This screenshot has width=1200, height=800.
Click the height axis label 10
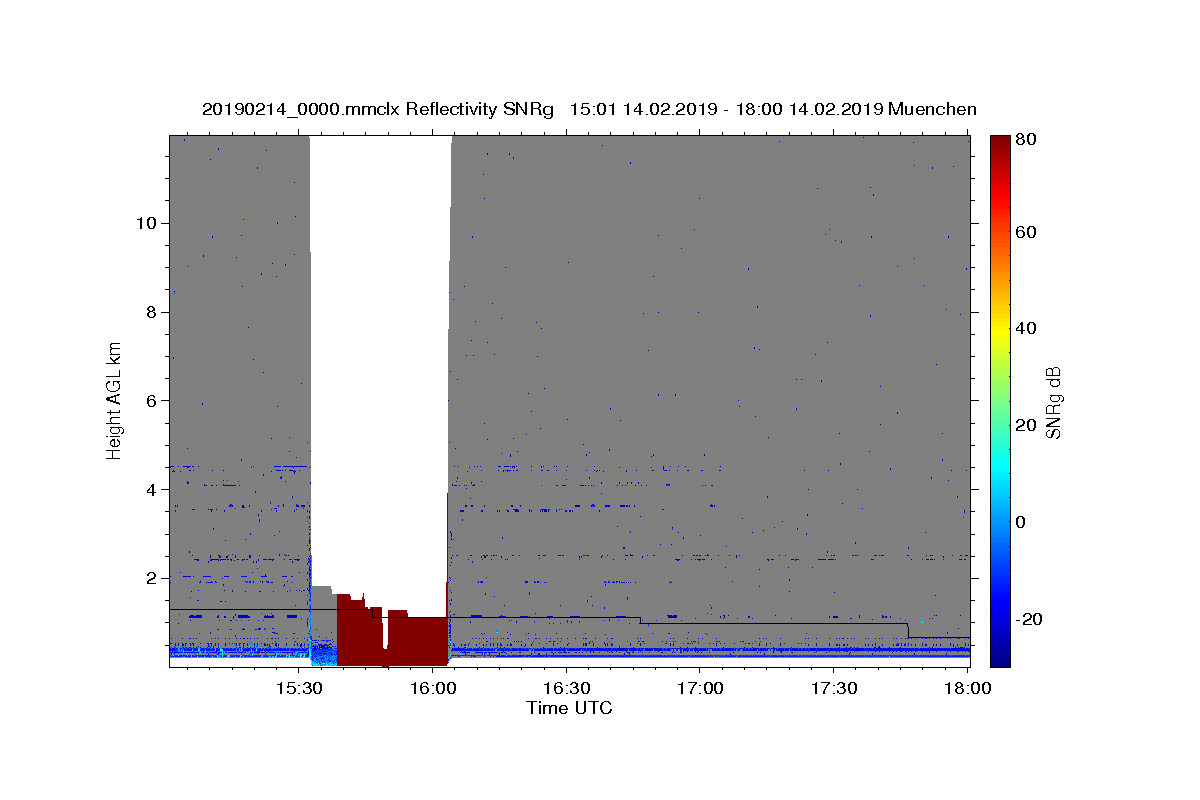coord(147,223)
